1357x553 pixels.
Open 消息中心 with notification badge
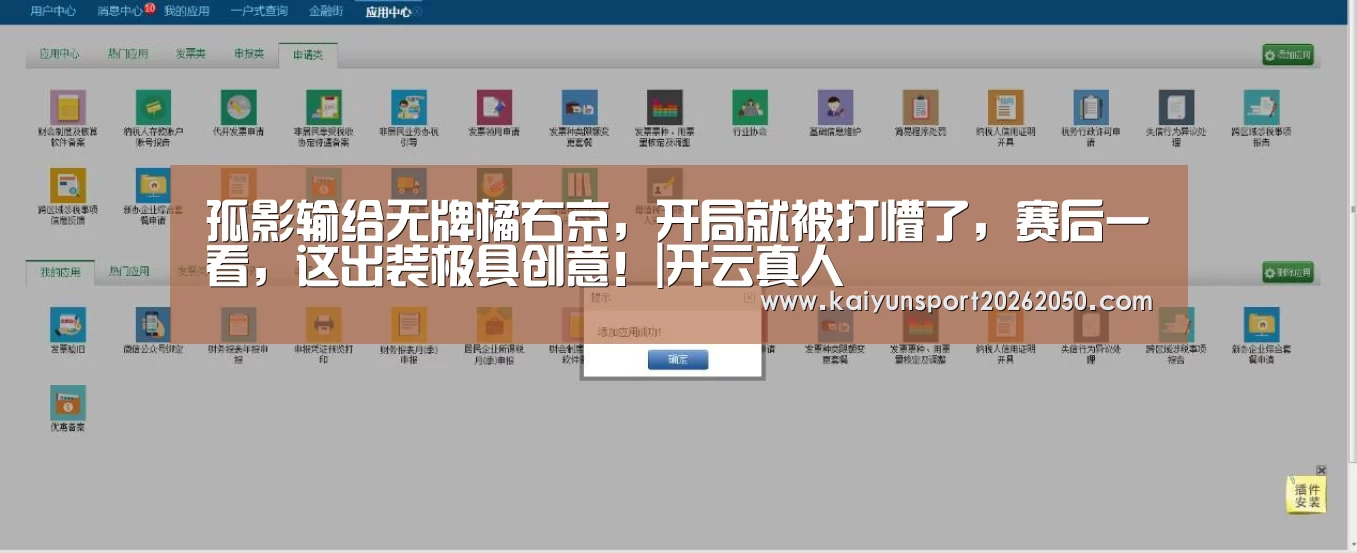[119, 11]
